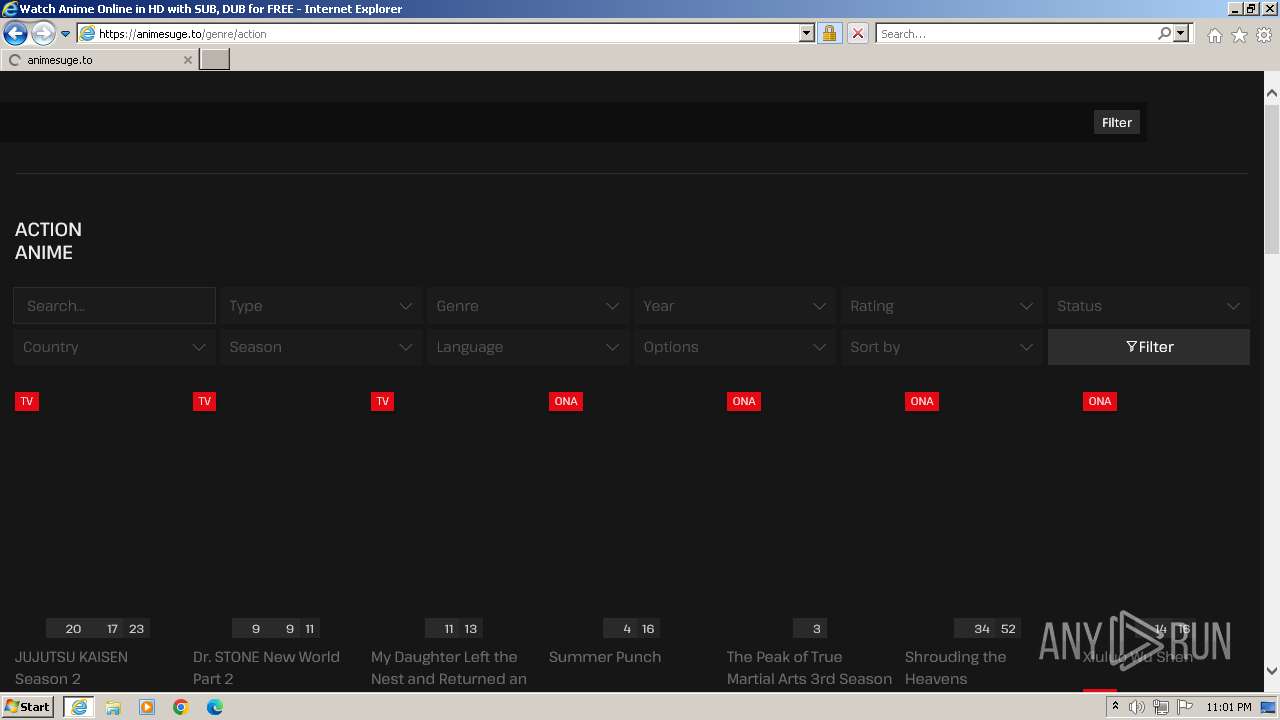Click the ONA badge on Summer Punch card
Image resolution: width=1280 pixels, height=720 pixels.
[566, 401]
